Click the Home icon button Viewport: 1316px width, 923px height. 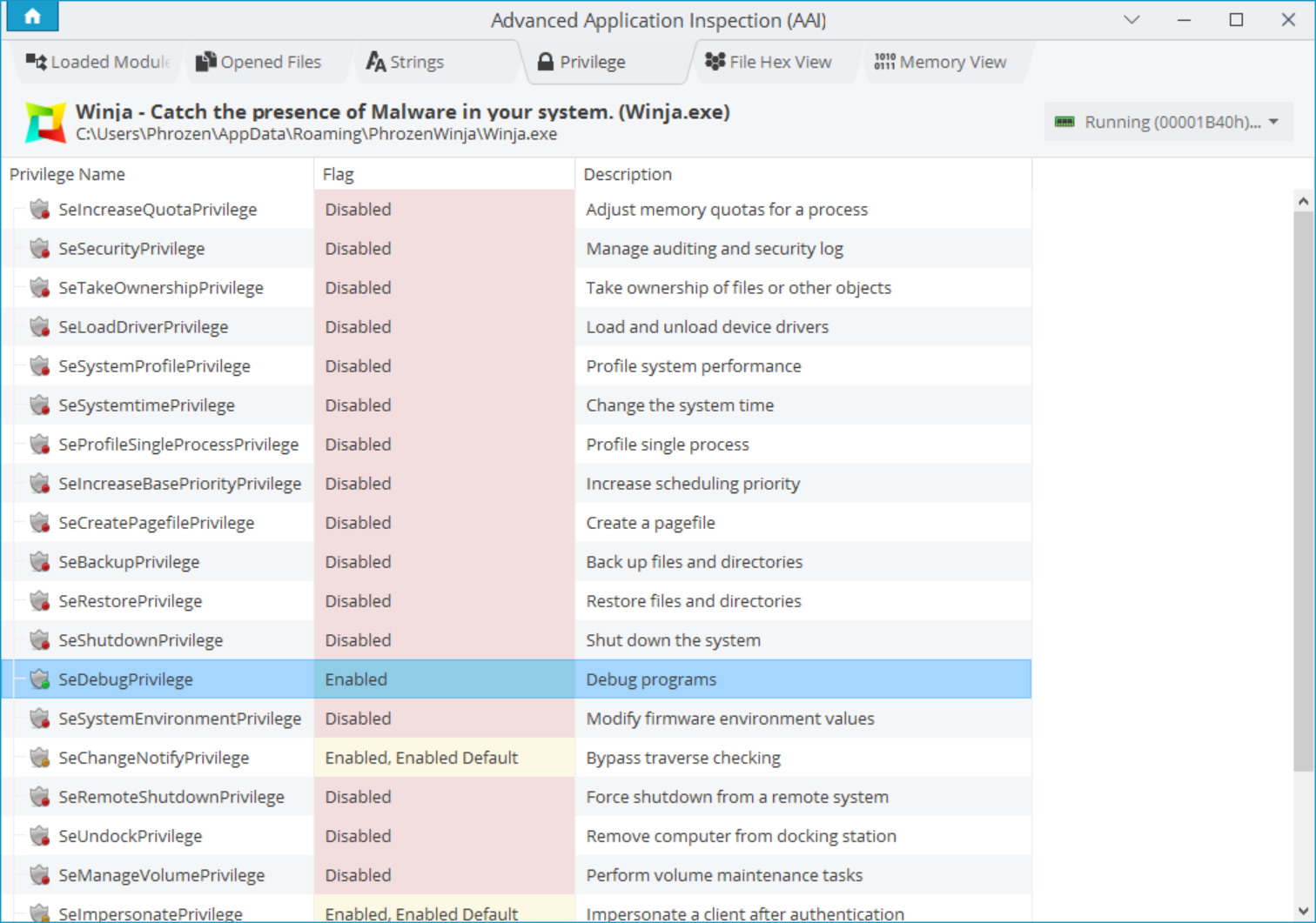click(32, 17)
